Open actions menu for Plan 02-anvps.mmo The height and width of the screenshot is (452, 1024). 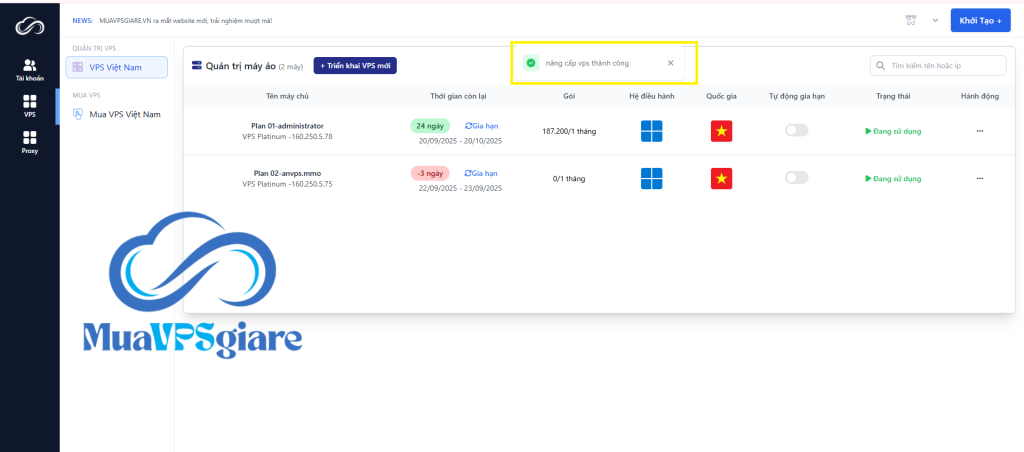tap(979, 178)
